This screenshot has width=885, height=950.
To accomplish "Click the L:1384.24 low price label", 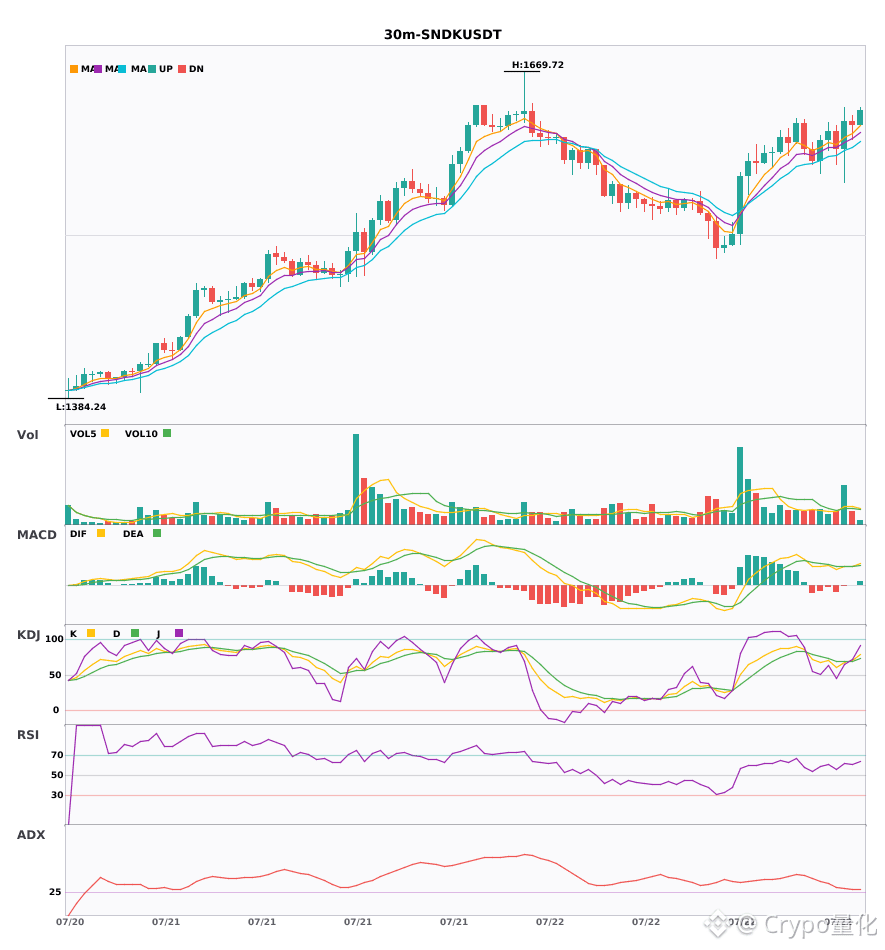I will [81, 407].
